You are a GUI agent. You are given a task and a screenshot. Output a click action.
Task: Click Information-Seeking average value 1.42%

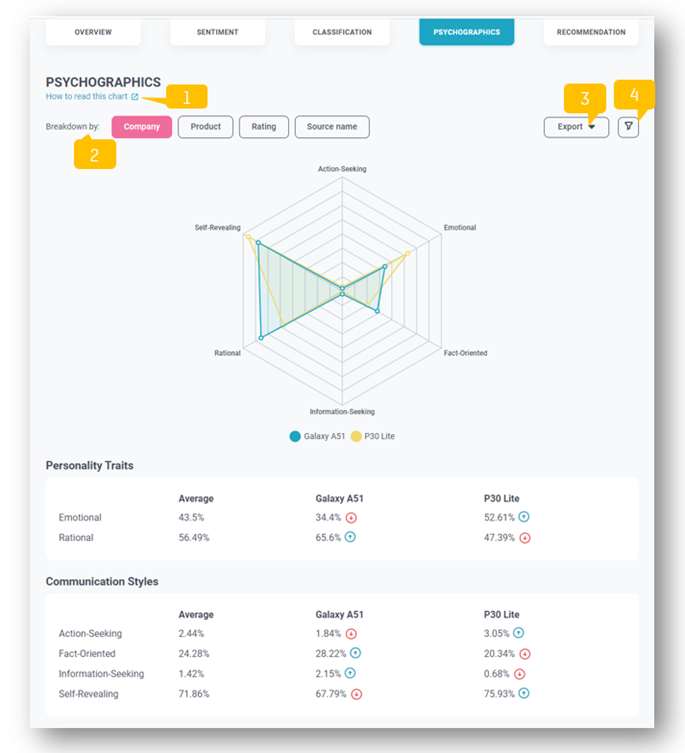click(x=191, y=674)
